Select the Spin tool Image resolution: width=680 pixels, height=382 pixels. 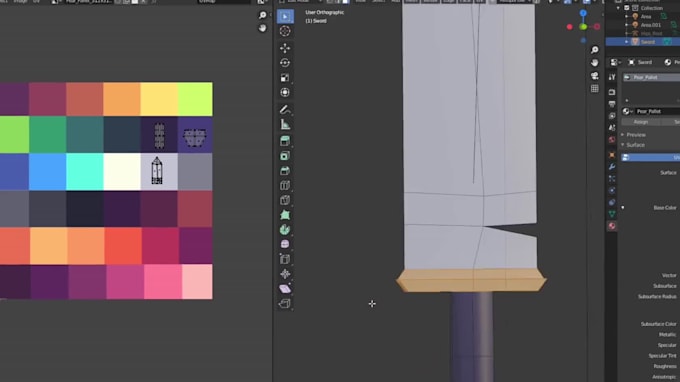pos(285,230)
